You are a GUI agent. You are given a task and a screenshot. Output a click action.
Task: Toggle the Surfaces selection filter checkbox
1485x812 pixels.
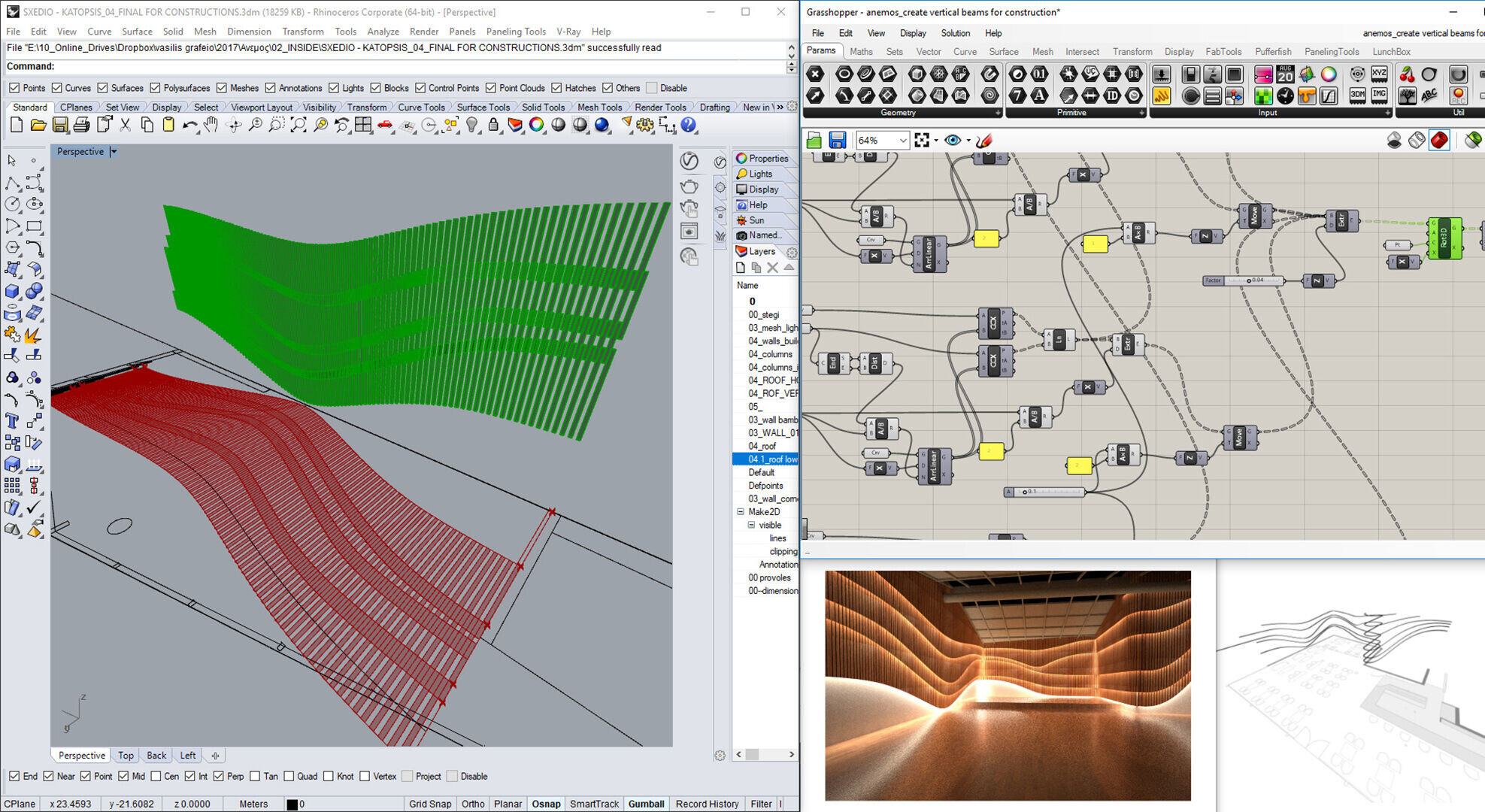pyautogui.click(x=102, y=88)
